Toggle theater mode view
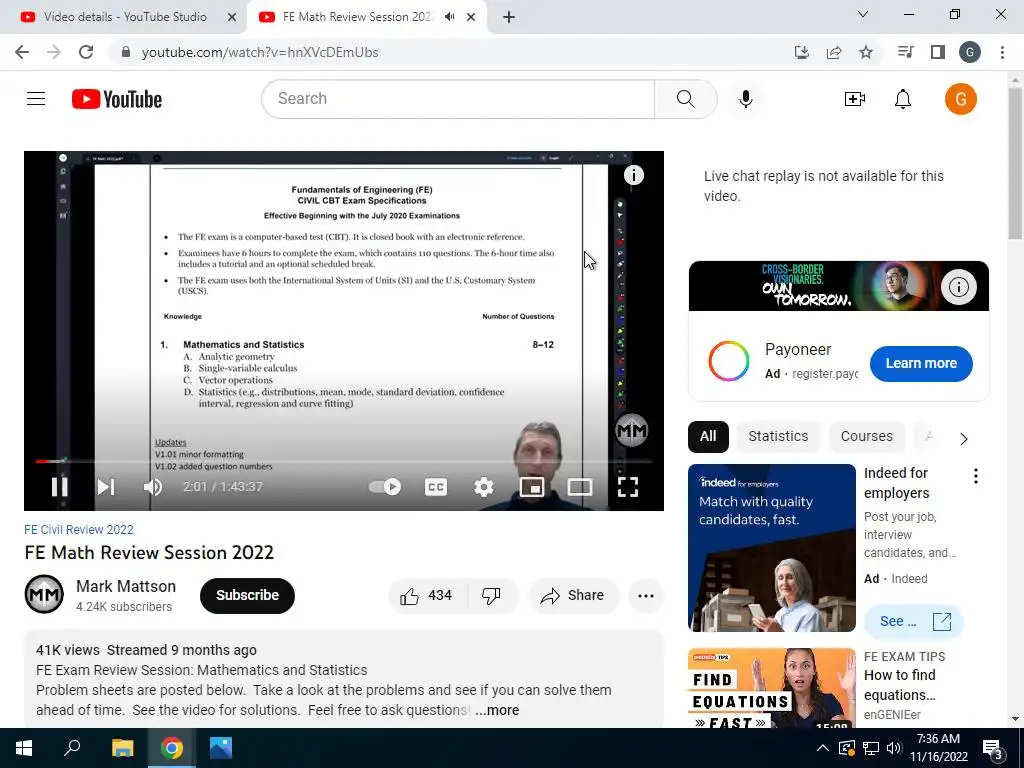The image size is (1024, 768). (x=579, y=487)
